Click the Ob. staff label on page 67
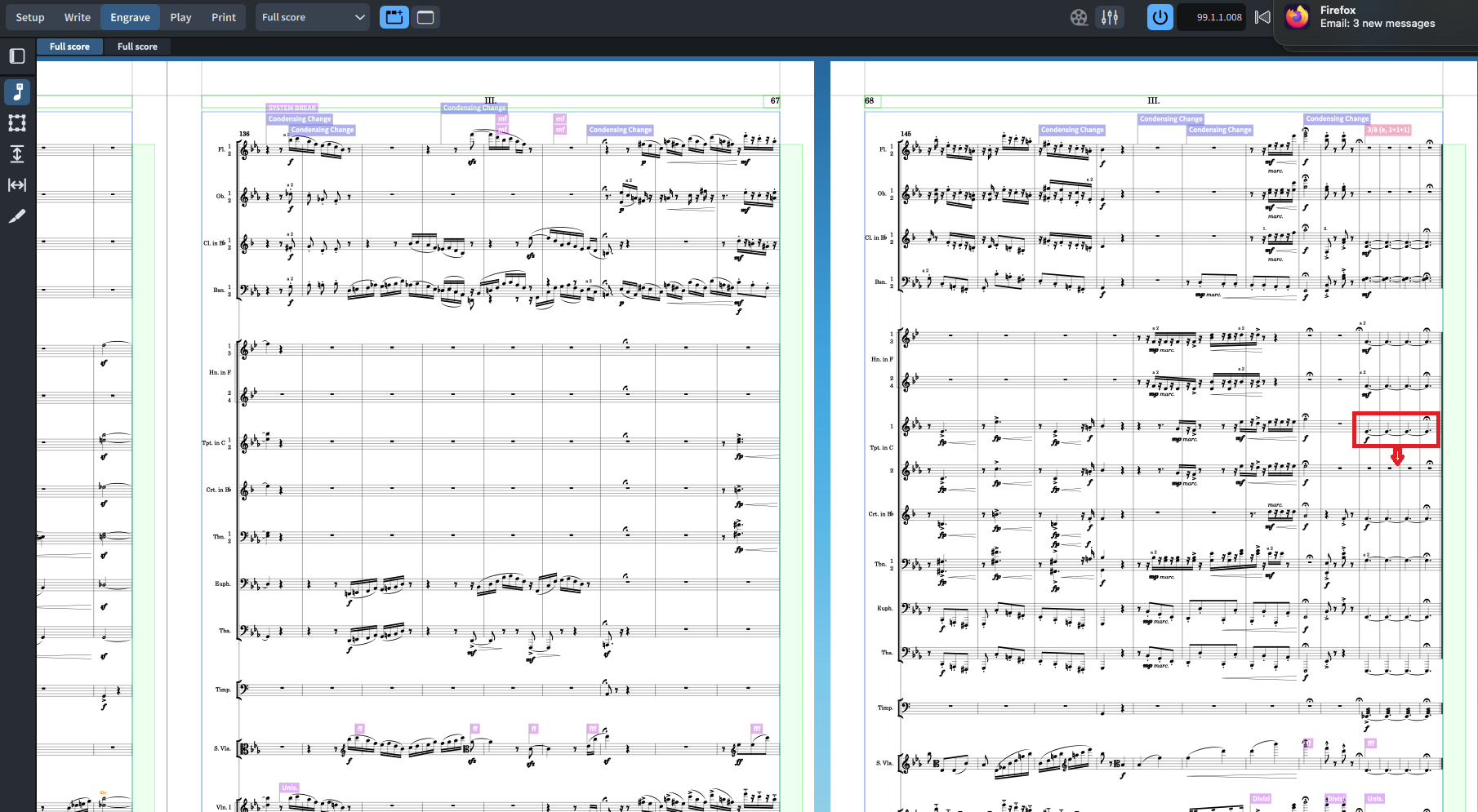The height and width of the screenshot is (812, 1478). (220, 196)
